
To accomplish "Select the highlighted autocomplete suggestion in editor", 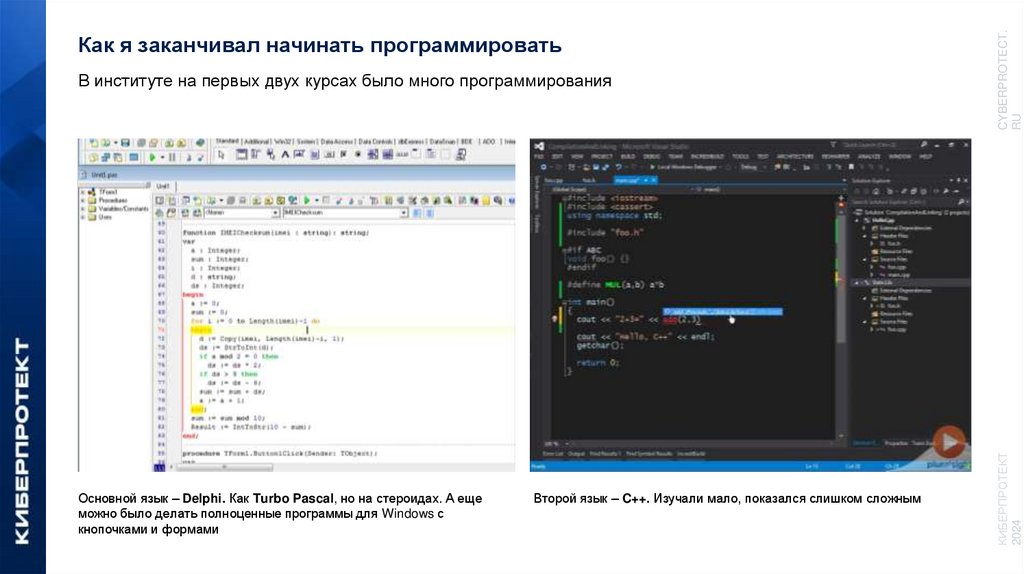I will (722, 312).
